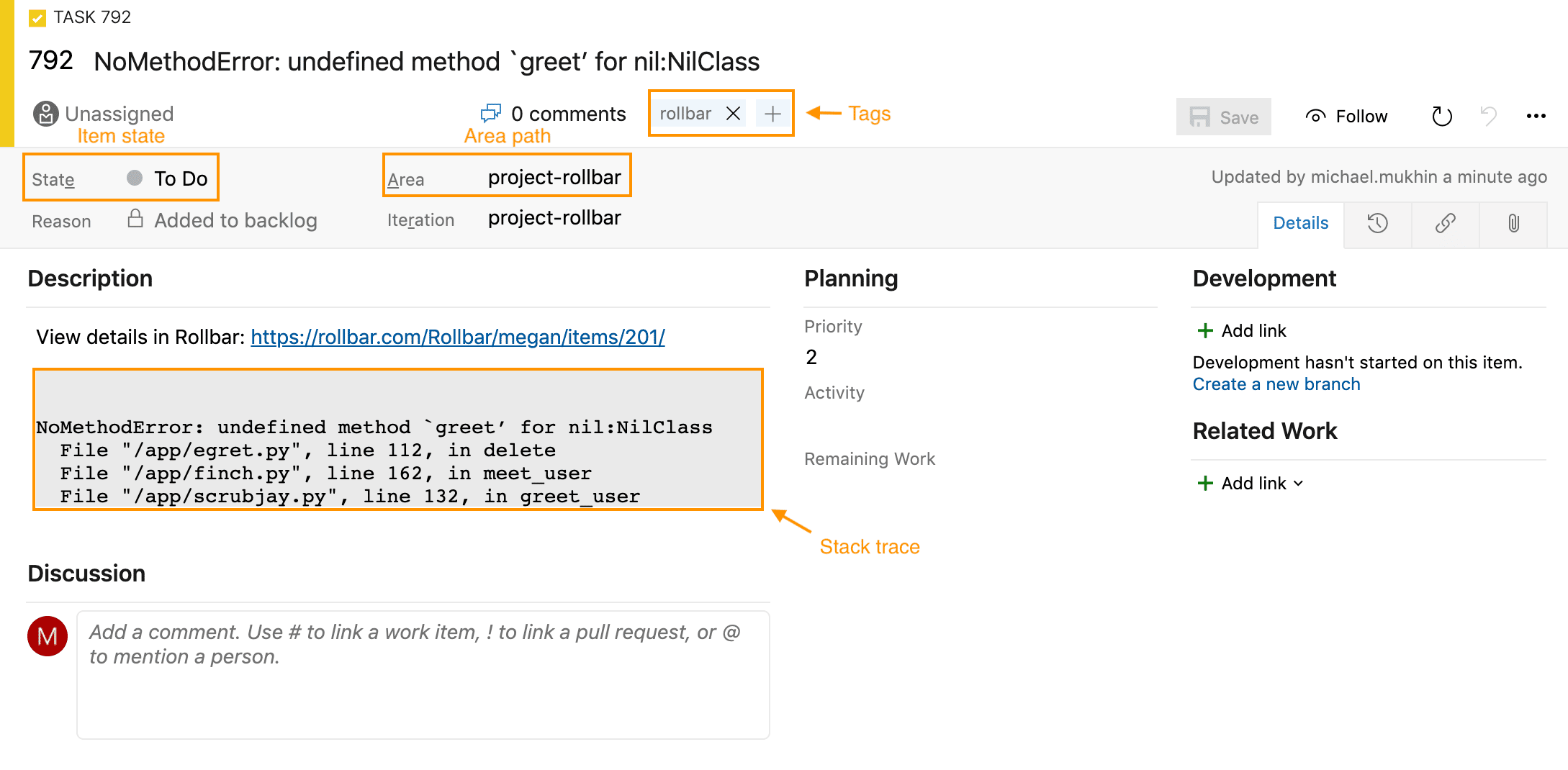Switch to the Details tab
Viewport: 1568px width, 770px height.
(1300, 223)
